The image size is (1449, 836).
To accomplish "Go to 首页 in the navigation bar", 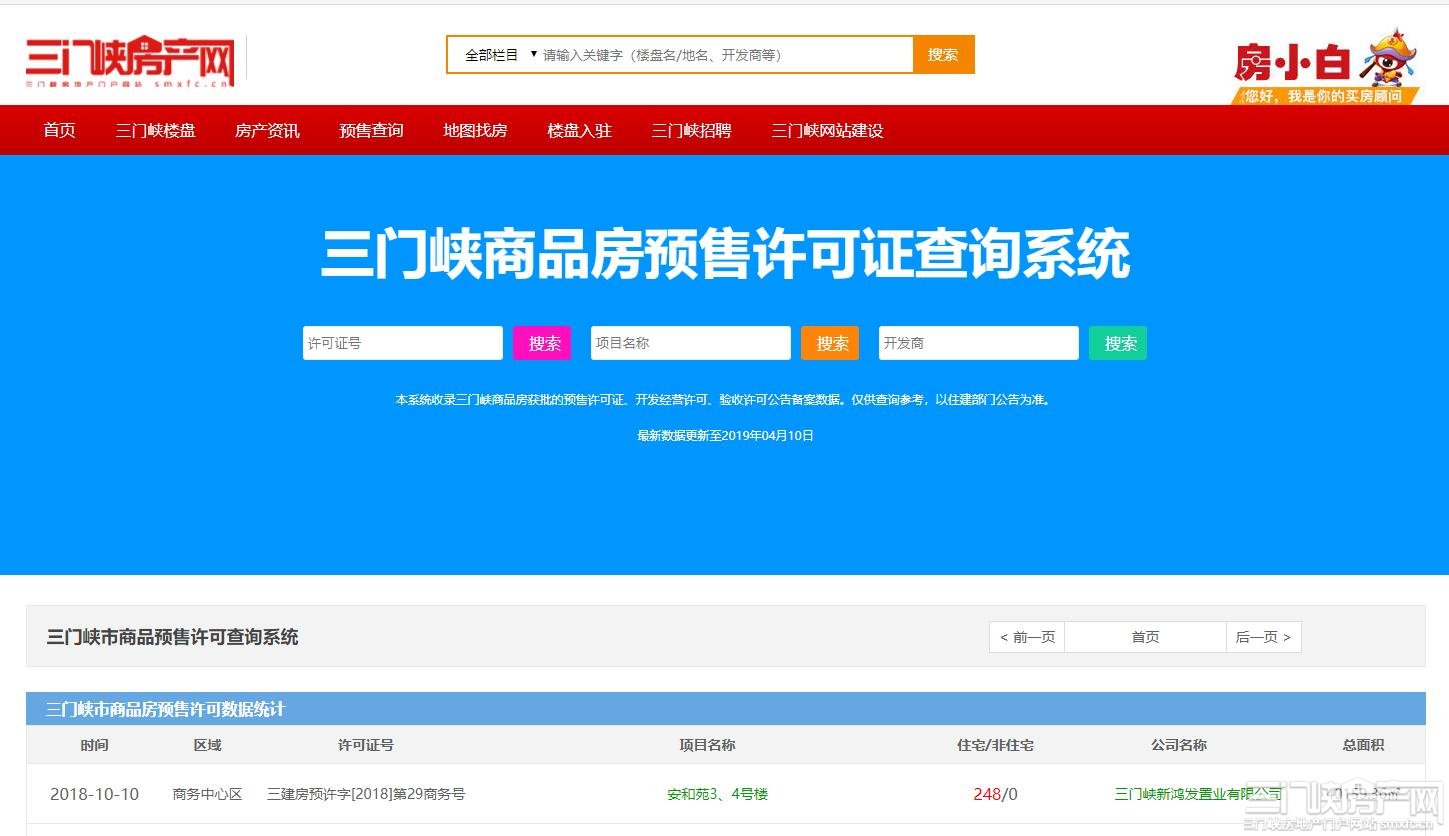I will 60,130.
